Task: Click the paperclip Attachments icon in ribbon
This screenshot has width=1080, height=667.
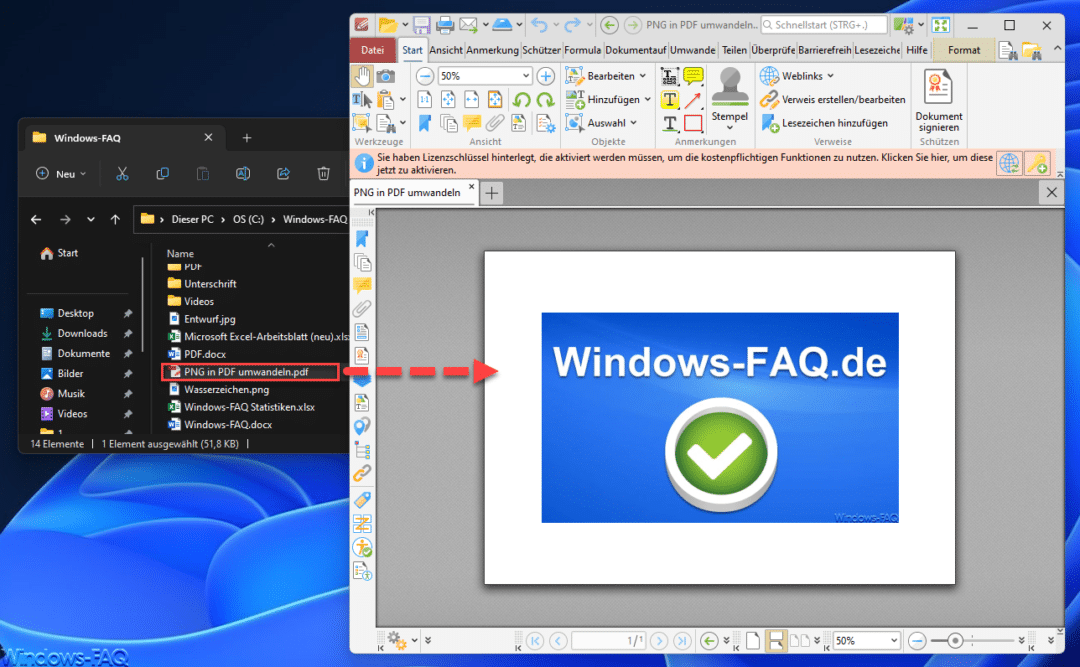Action: click(x=495, y=123)
